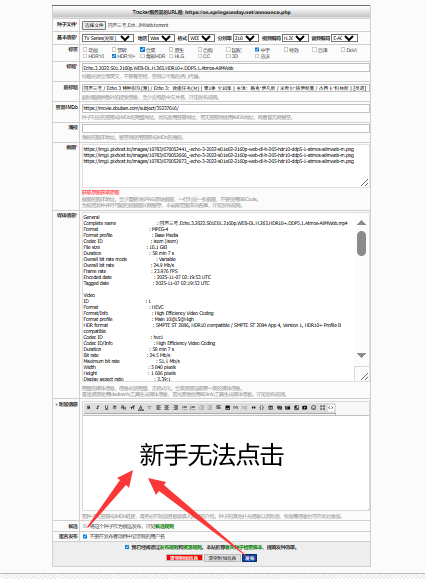This screenshot has height=579, width=425.
Task: Open the 音频编码 audio codec dropdown
Action: tap(345, 38)
